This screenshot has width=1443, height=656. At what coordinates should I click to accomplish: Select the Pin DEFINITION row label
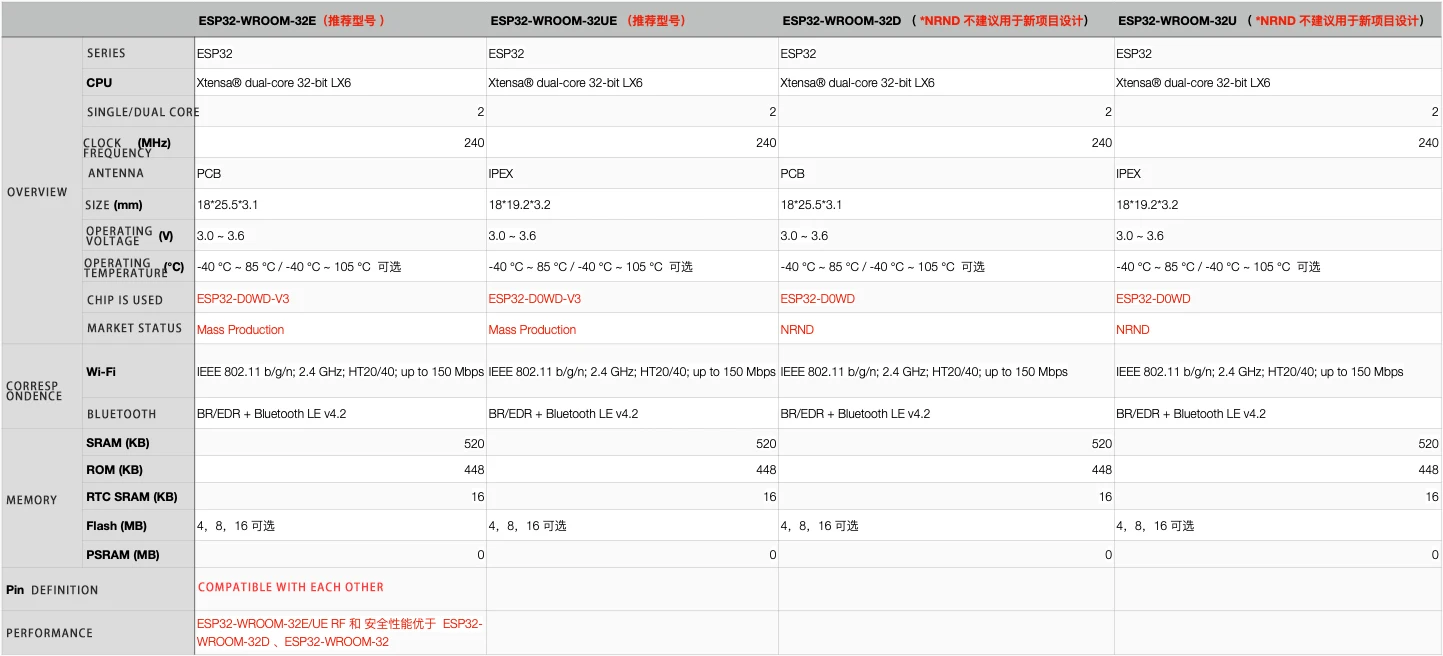pos(52,590)
